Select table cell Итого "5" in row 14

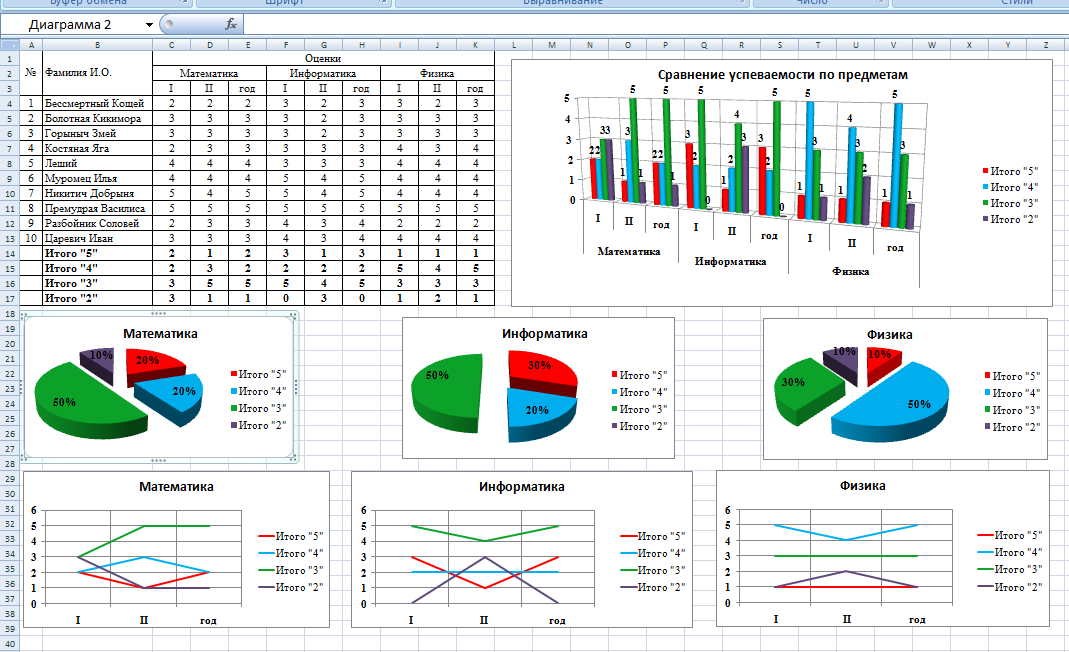pos(97,254)
